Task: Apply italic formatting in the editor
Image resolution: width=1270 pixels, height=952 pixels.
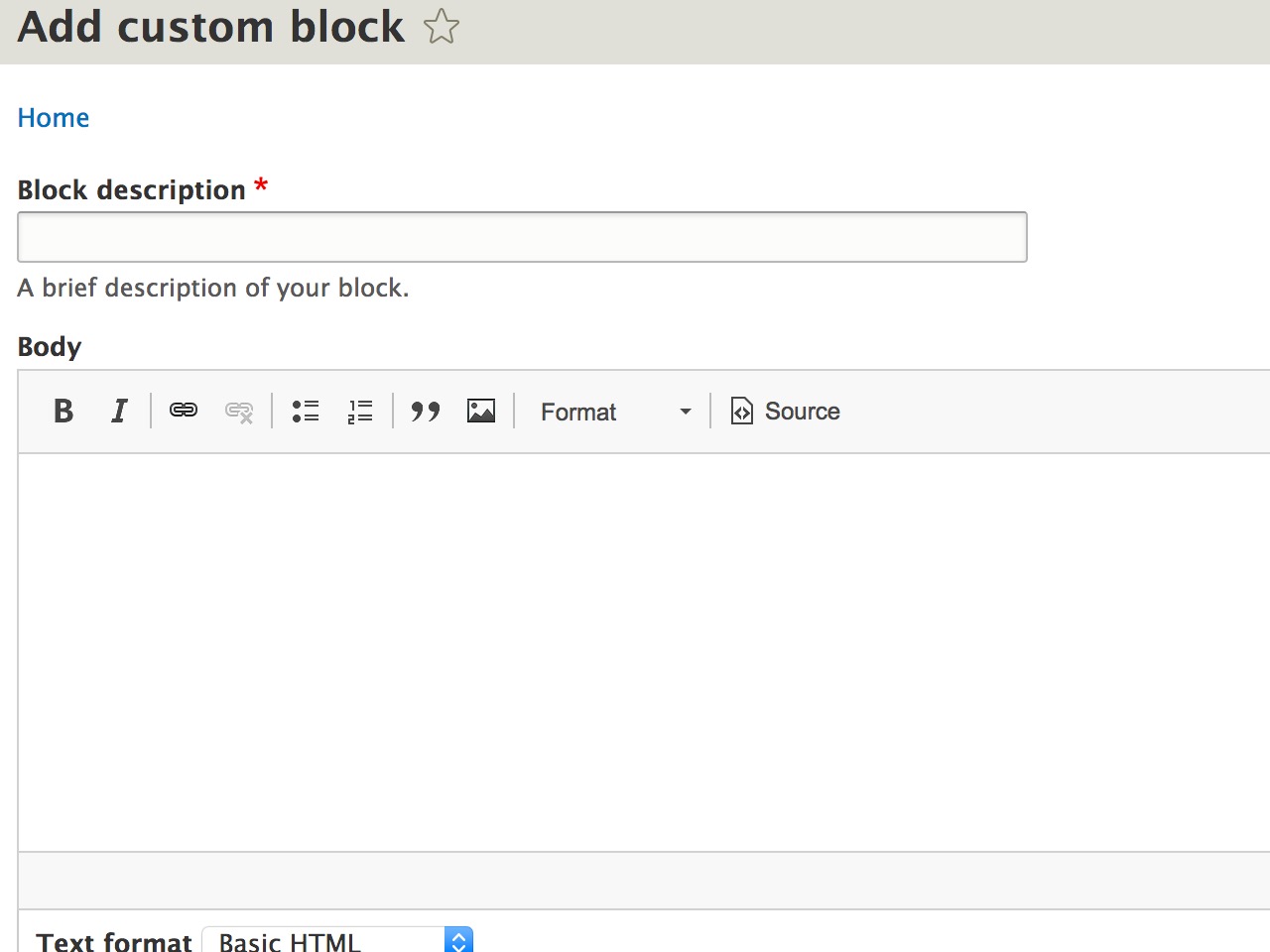Action: pos(119,411)
